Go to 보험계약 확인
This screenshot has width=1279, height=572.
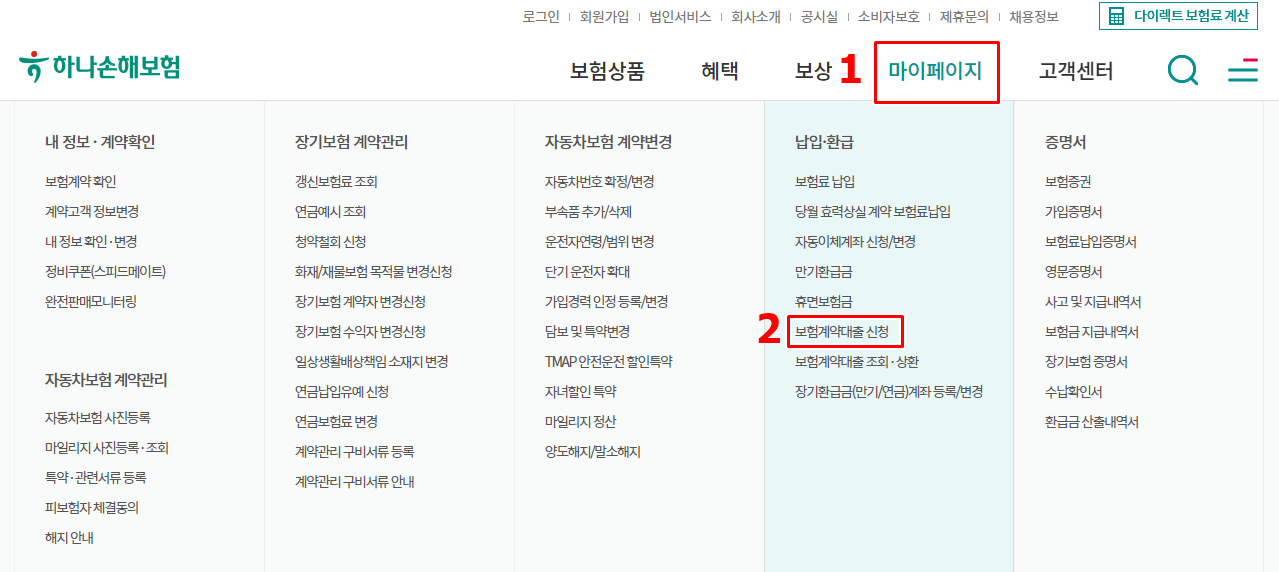(x=81, y=182)
